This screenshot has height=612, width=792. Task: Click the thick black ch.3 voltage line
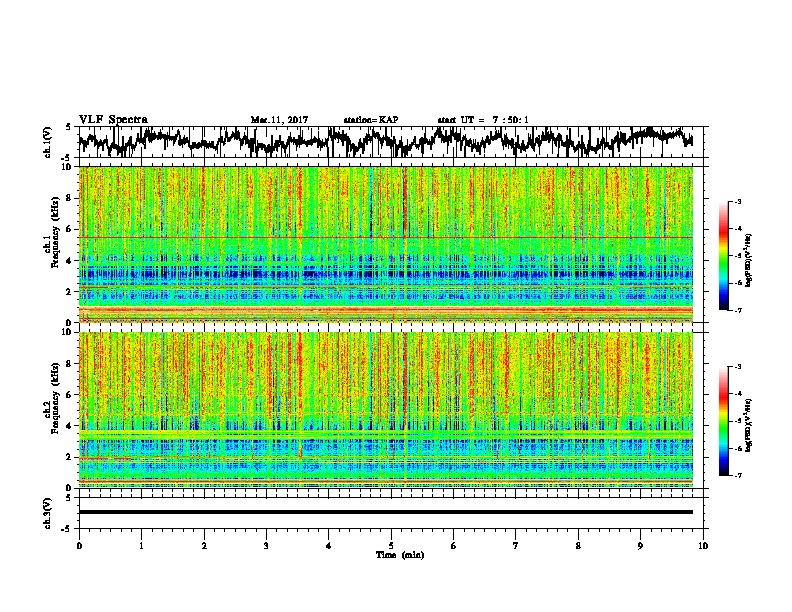(386, 512)
